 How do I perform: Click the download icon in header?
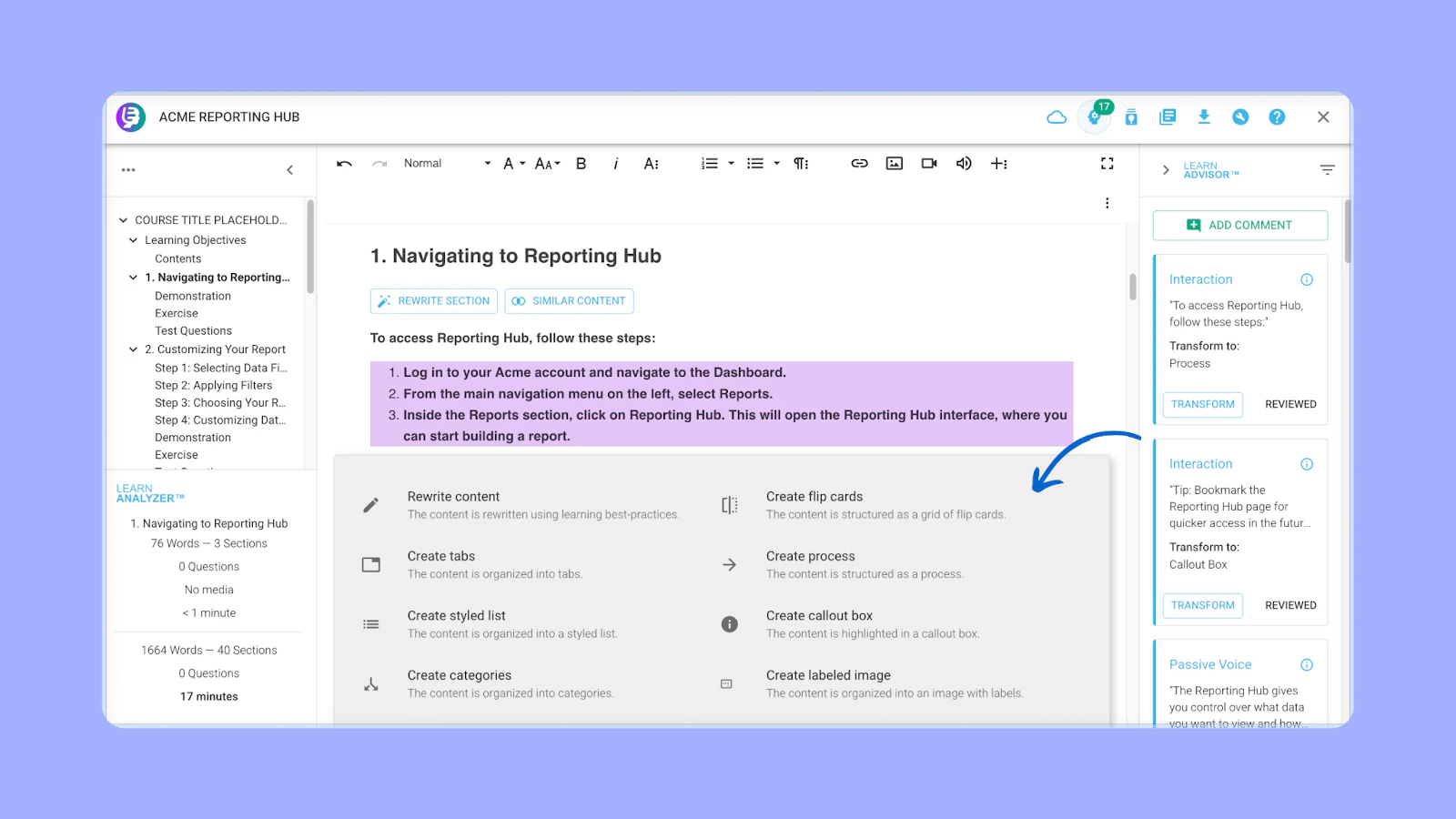point(1204,117)
